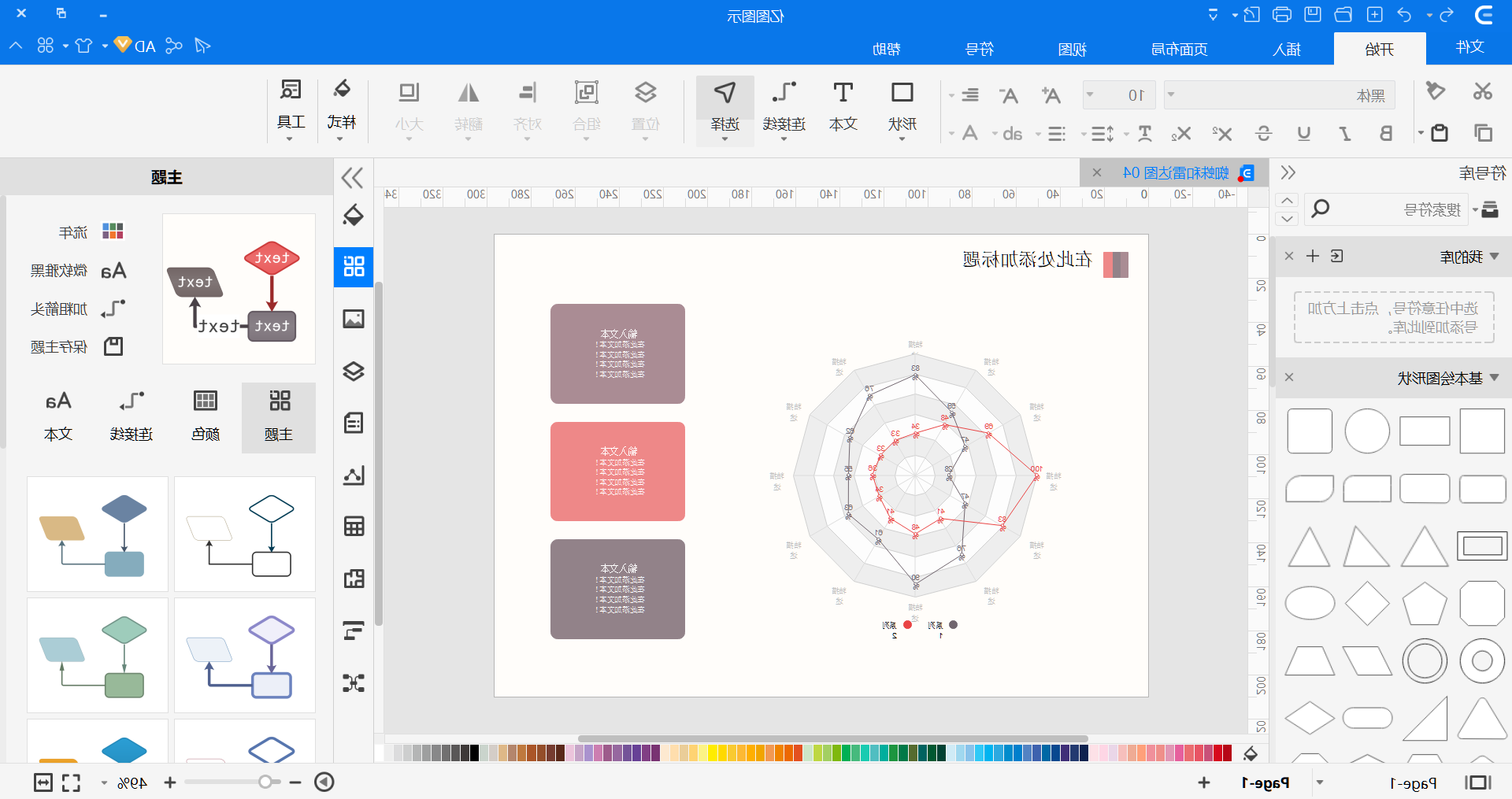Increase font size with larger A icon
This screenshot has height=799, width=1512.
1051,95
